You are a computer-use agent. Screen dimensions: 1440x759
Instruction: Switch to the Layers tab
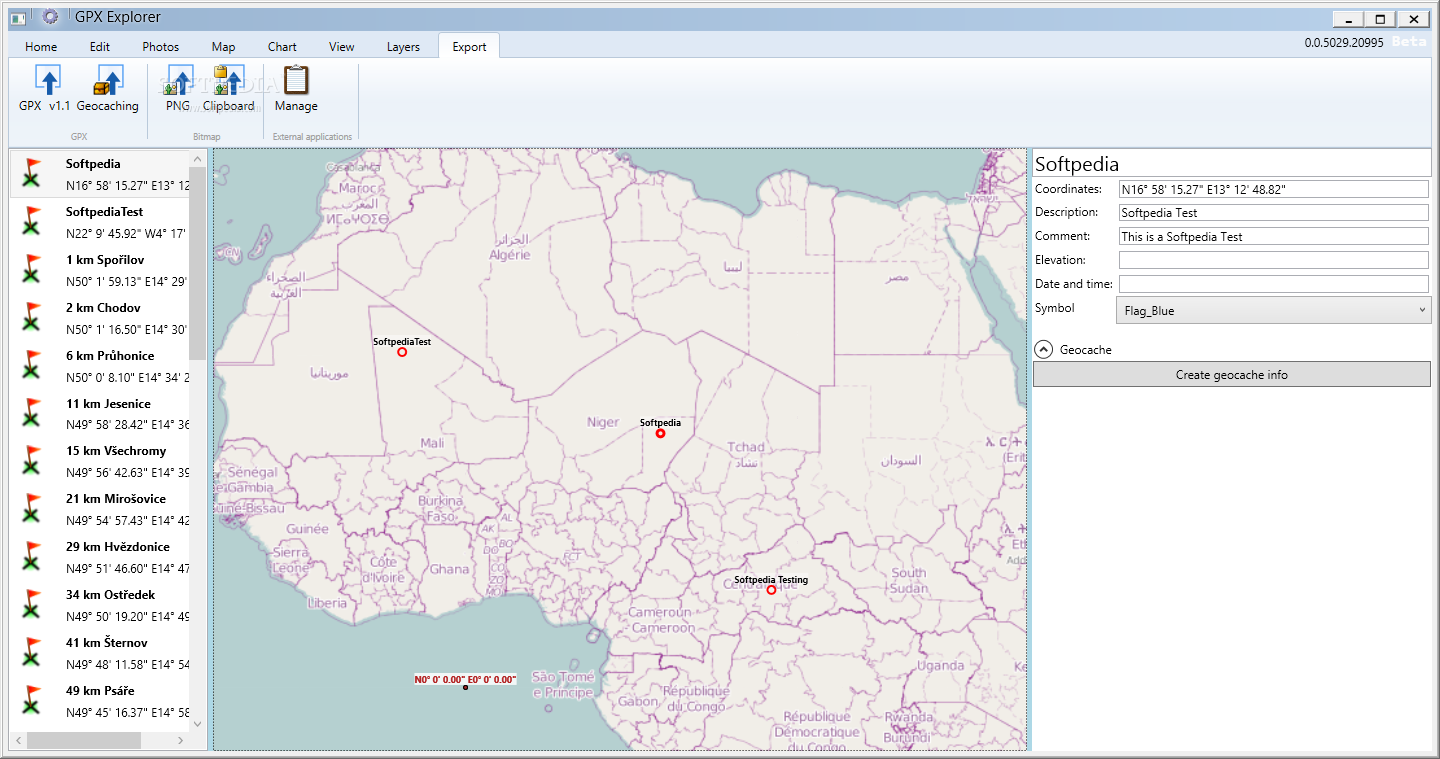pyautogui.click(x=404, y=46)
